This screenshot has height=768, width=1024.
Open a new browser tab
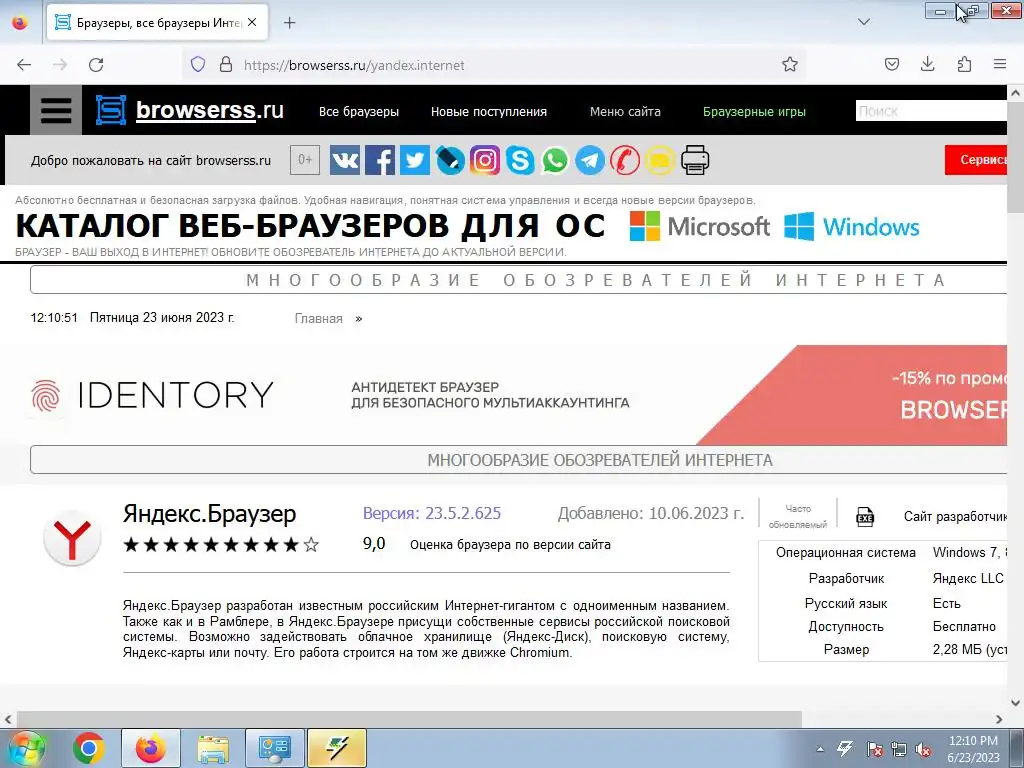click(289, 23)
